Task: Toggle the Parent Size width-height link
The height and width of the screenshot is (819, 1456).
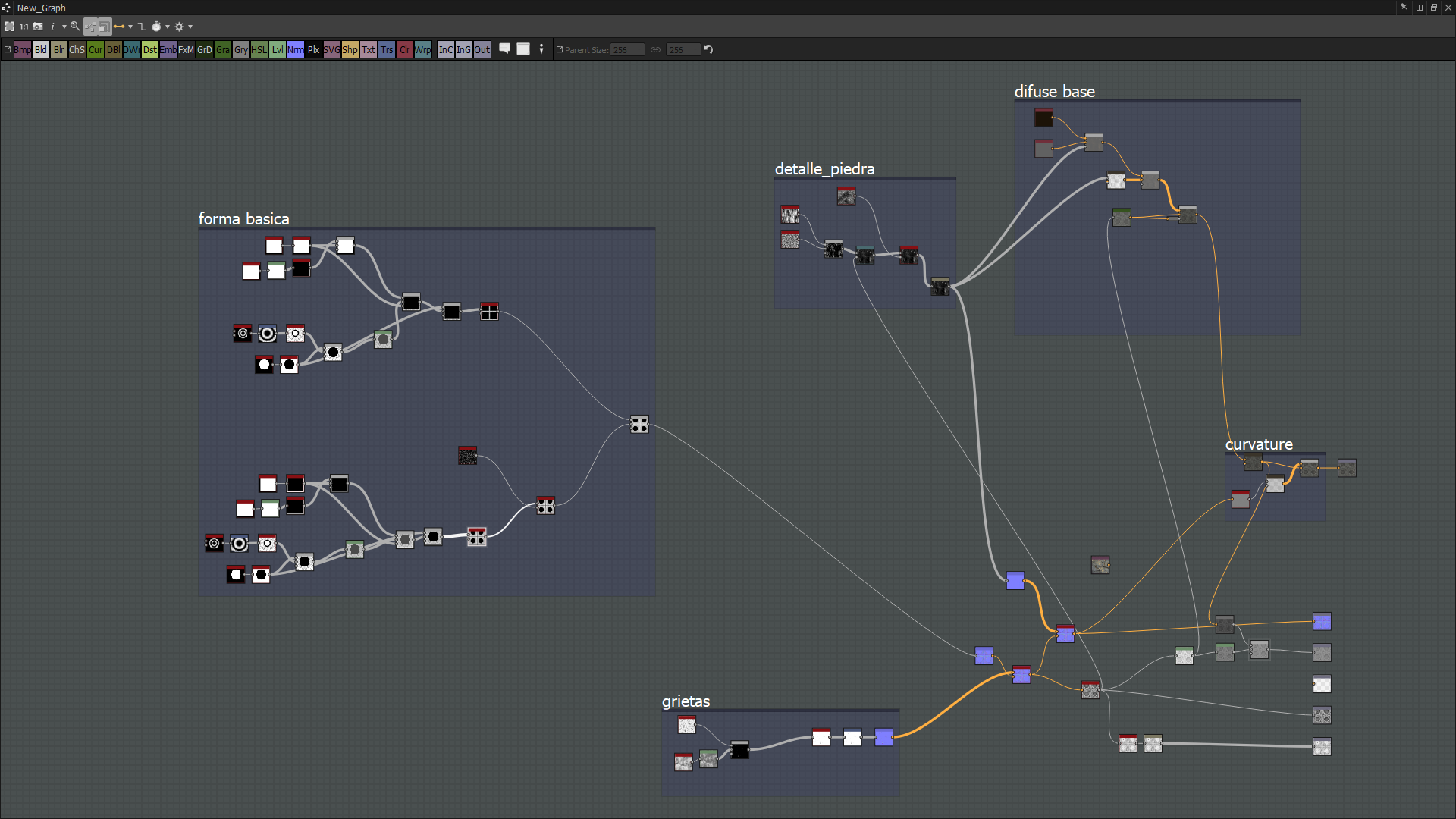Action: (x=656, y=50)
